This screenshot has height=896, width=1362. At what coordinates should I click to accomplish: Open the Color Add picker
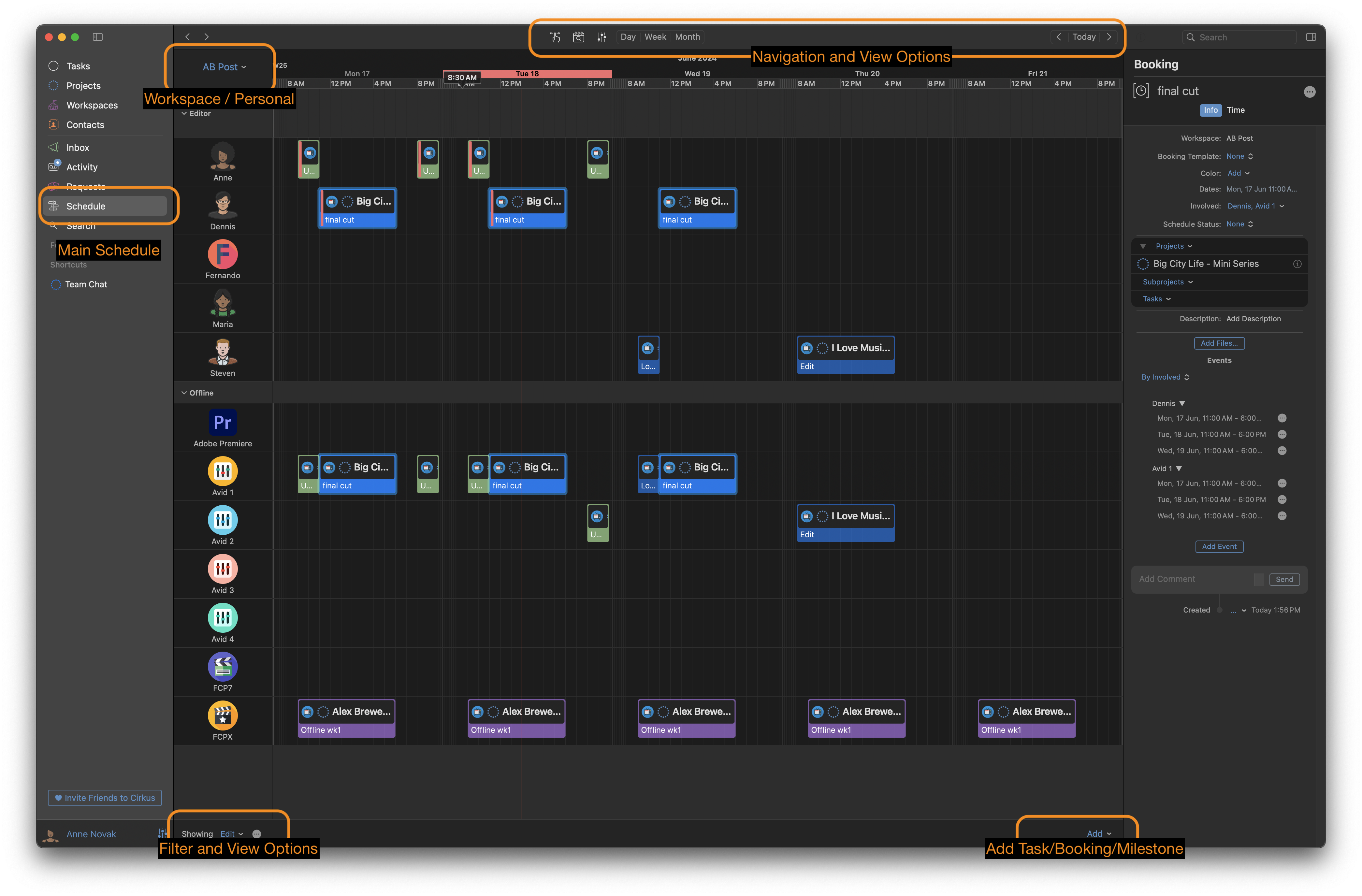coord(1239,173)
